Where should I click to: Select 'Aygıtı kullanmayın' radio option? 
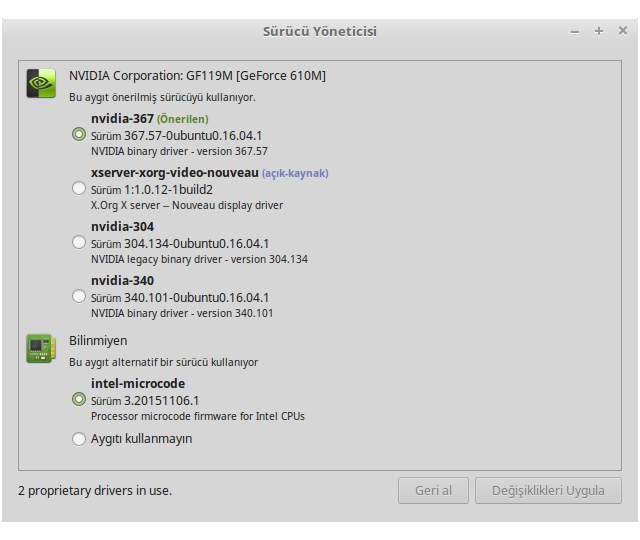(79, 439)
